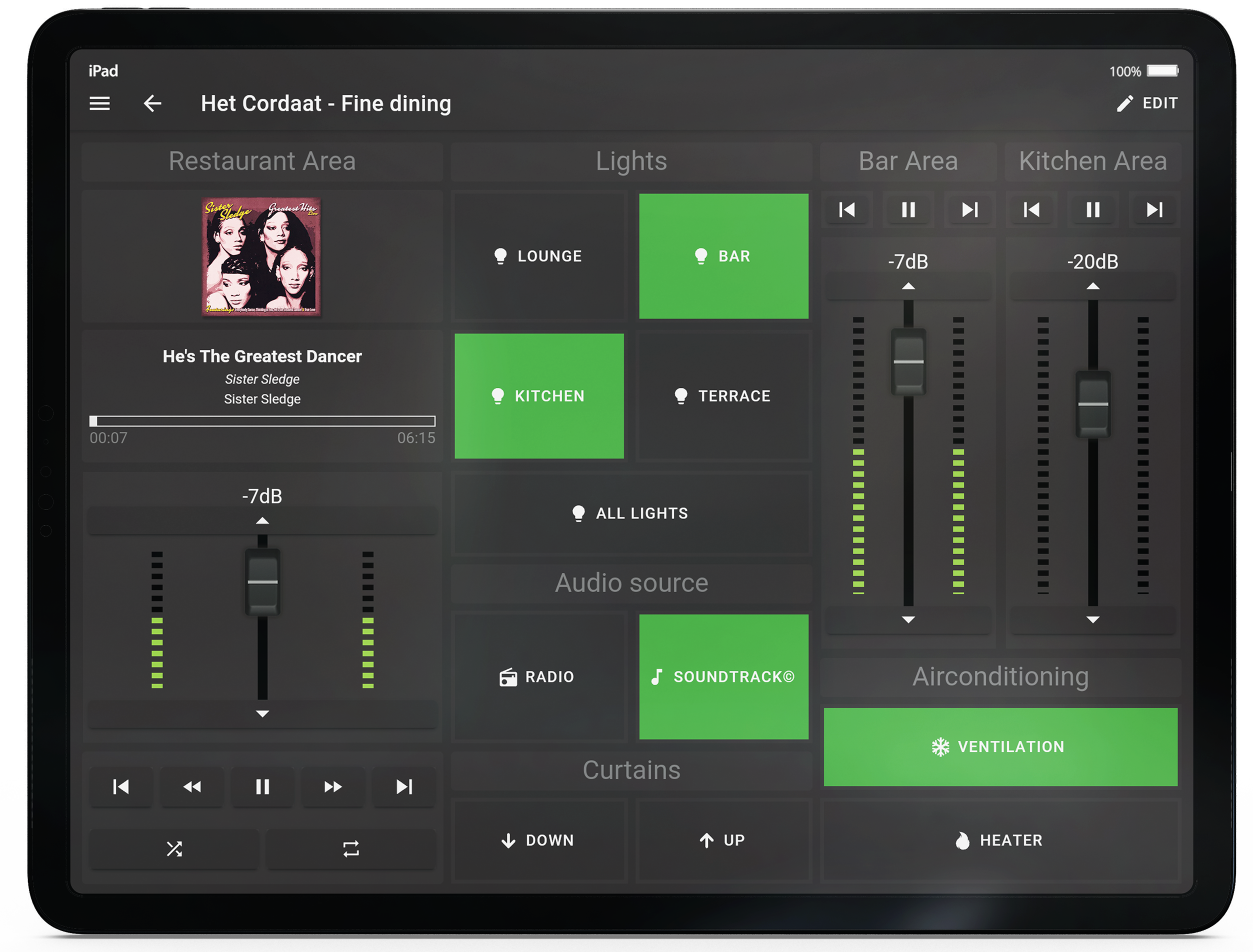
Task: Rewind the Restaurant Area track
Action: (x=192, y=786)
